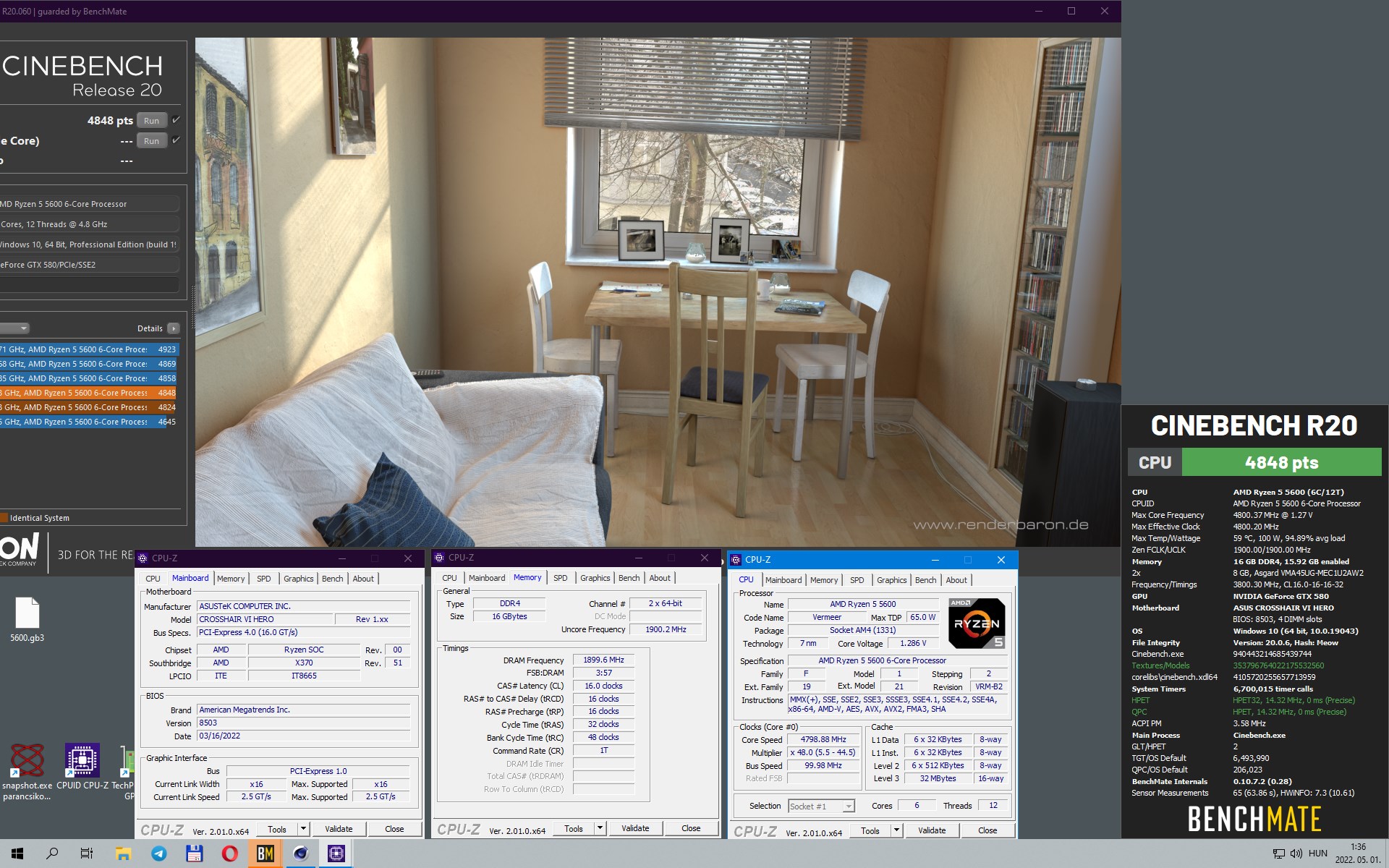Click the HUN language indicator
The height and width of the screenshot is (868, 1389).
pos(1317,854)
